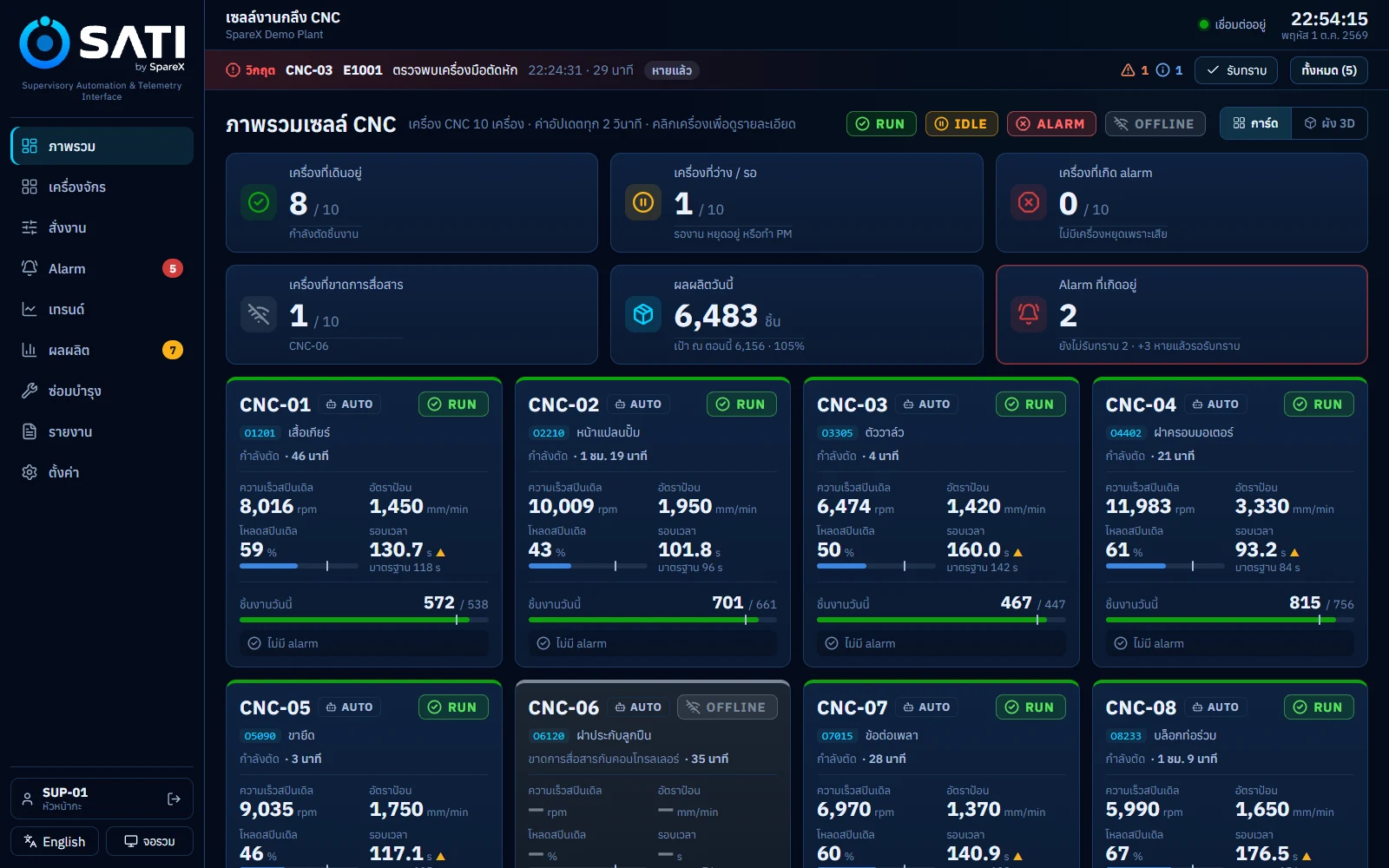Switch language with the English button
1389x868 pixels.
click(54, 841)
